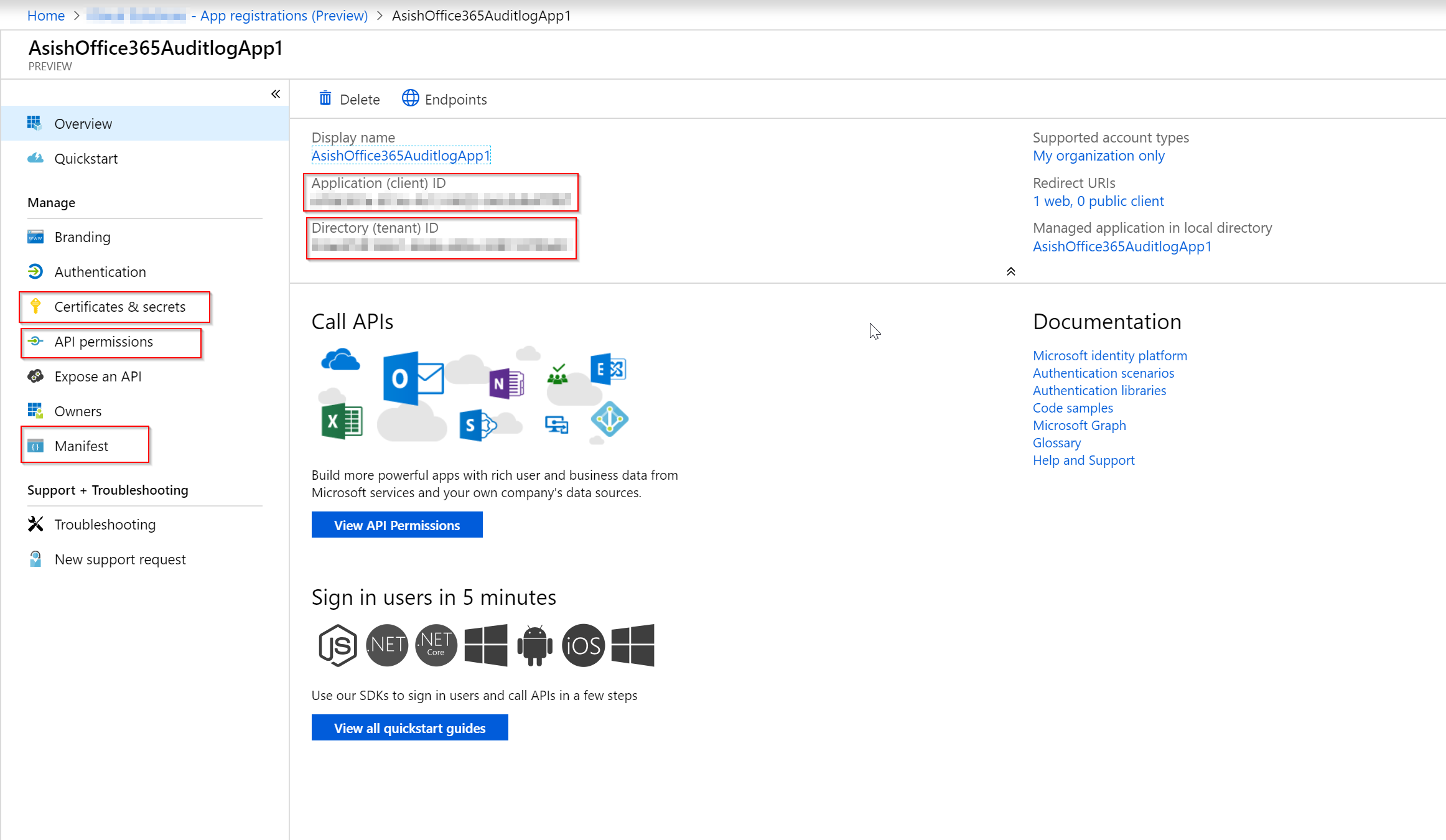Open the Microsoft Graph documentation link
The height and width of the screenshot is (840, 1446).
[x=1079, y=426]
